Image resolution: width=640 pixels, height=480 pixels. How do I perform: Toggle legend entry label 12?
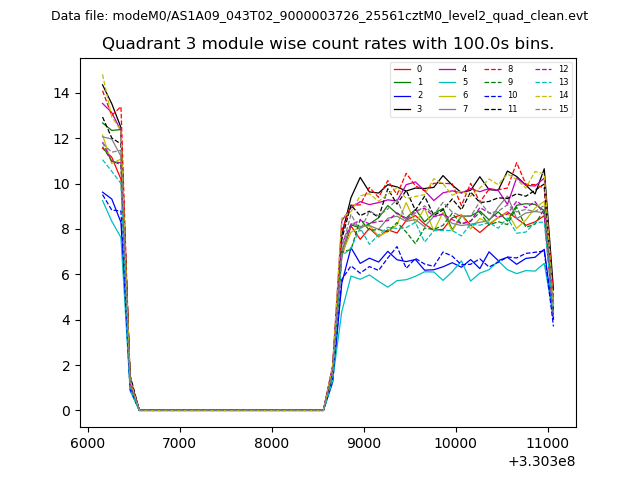[563, 69]
